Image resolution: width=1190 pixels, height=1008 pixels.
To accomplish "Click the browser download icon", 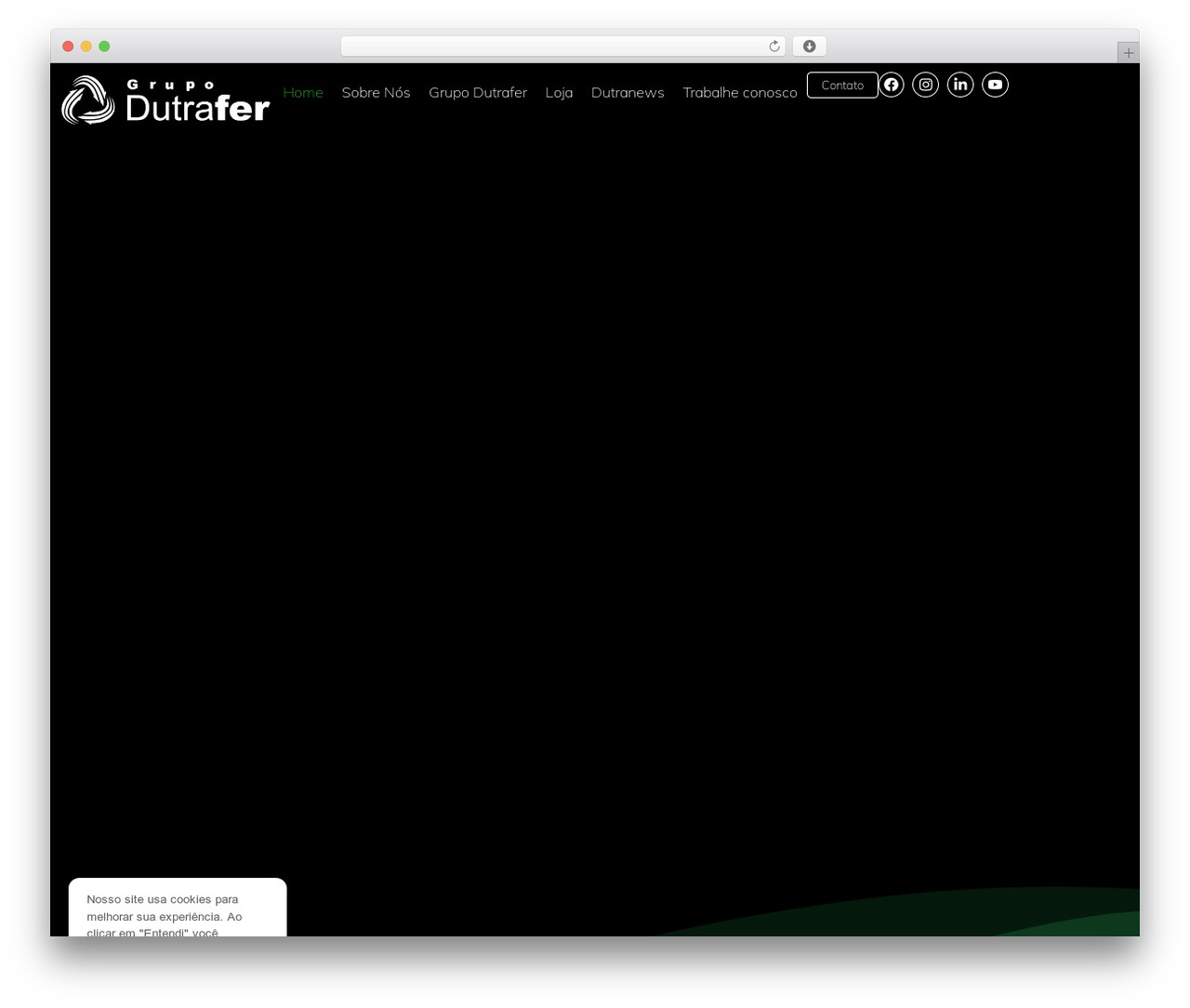I will (x=809, y=46).
